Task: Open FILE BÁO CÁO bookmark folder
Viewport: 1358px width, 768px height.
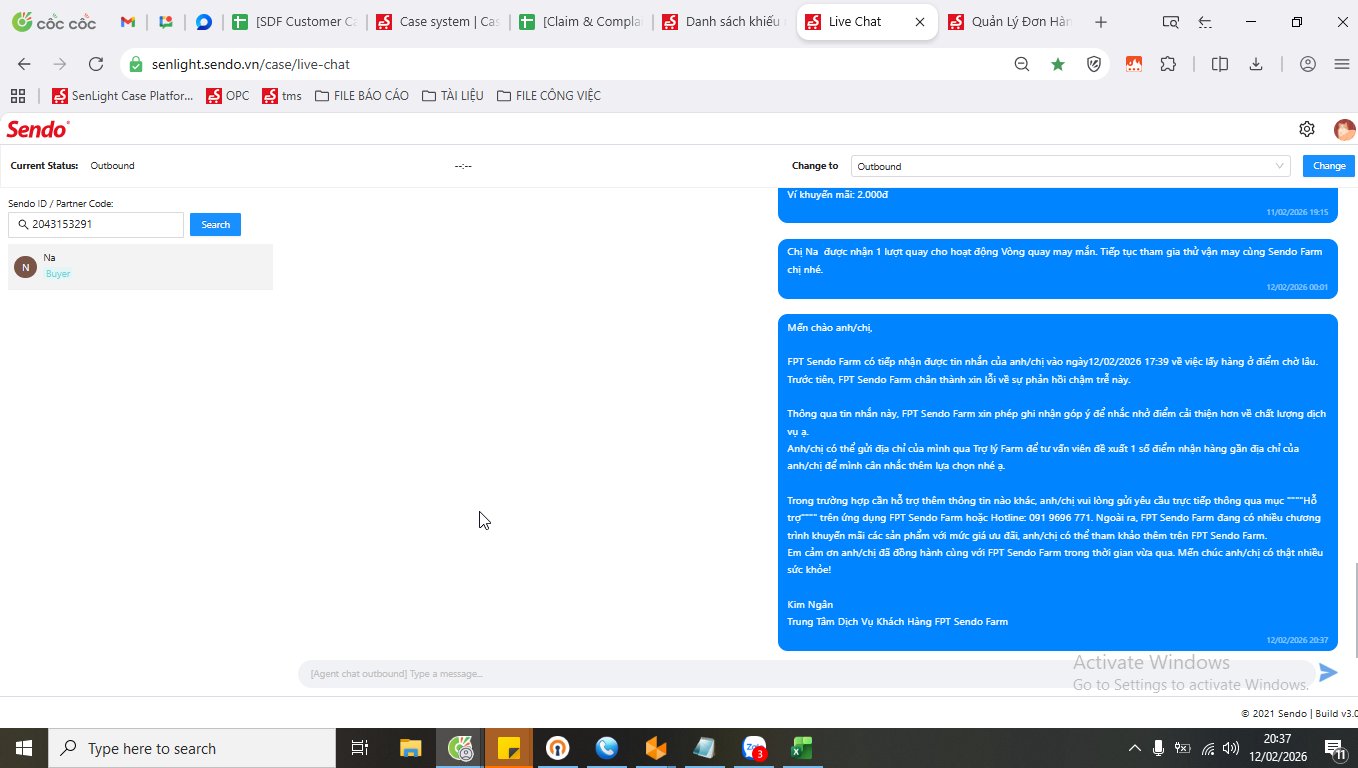Action: (362, 96)
